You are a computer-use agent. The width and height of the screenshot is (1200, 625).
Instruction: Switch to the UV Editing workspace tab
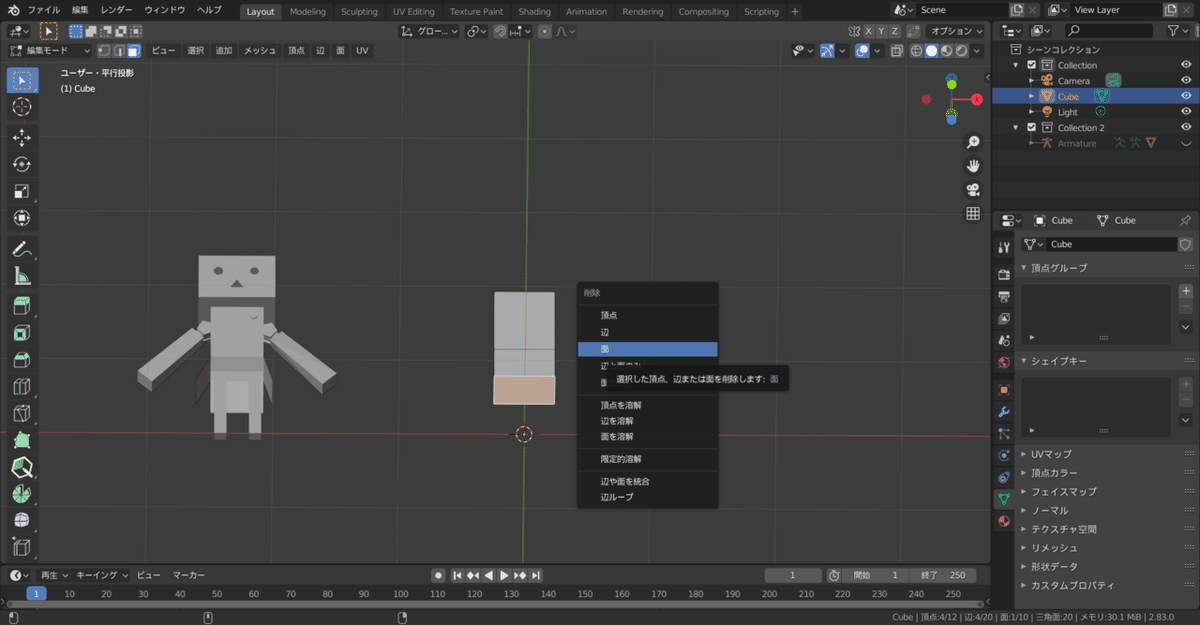click(x=413, y=12)
